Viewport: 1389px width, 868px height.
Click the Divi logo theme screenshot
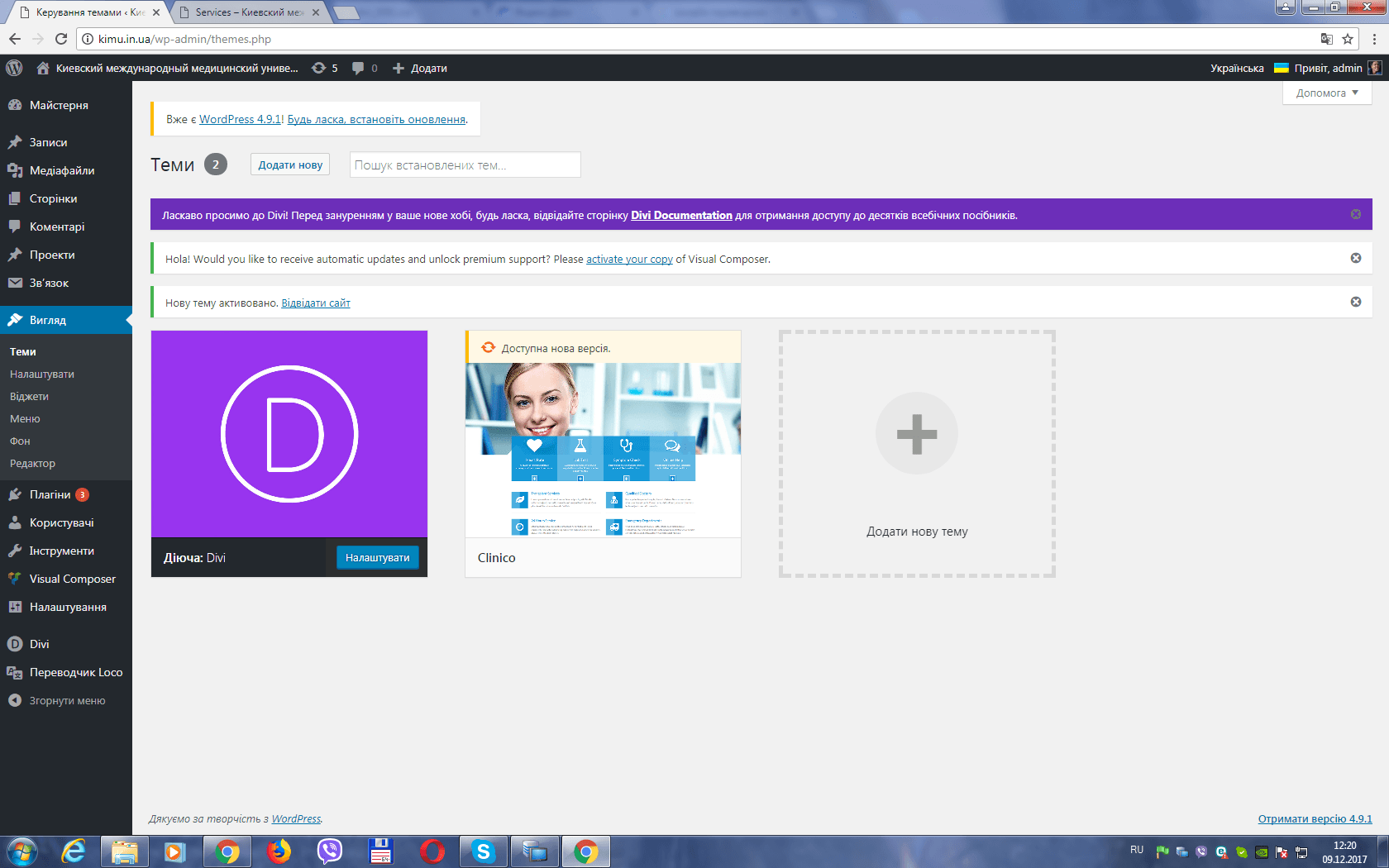pyautogui.click(x=289, y=434)
